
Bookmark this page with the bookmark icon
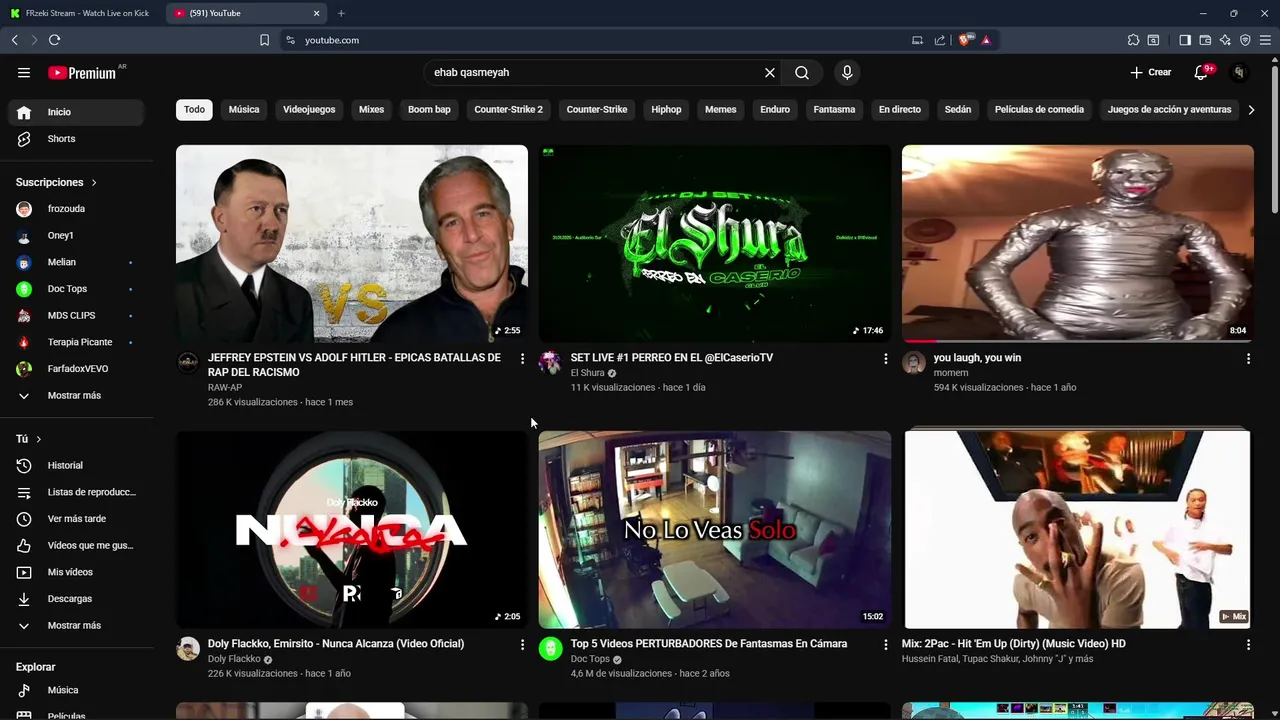(264, 40)
